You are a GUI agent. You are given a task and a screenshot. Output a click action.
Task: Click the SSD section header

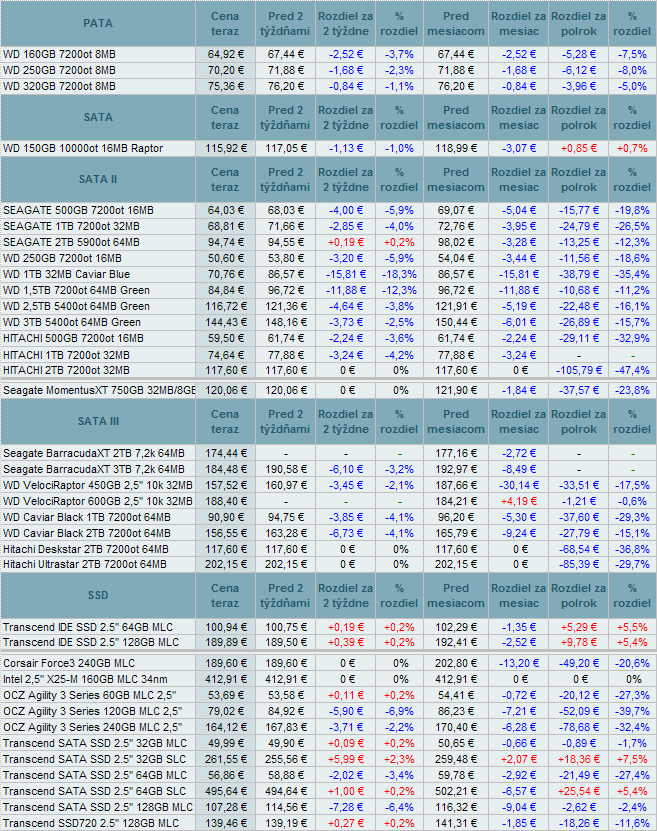tap(98, 595)
